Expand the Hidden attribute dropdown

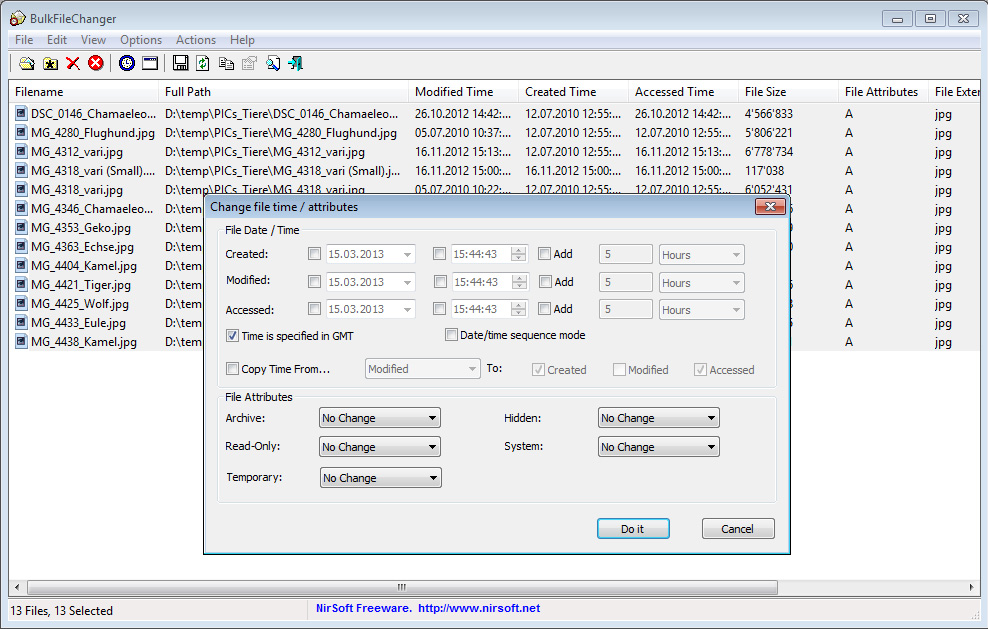tap(659, 418)
